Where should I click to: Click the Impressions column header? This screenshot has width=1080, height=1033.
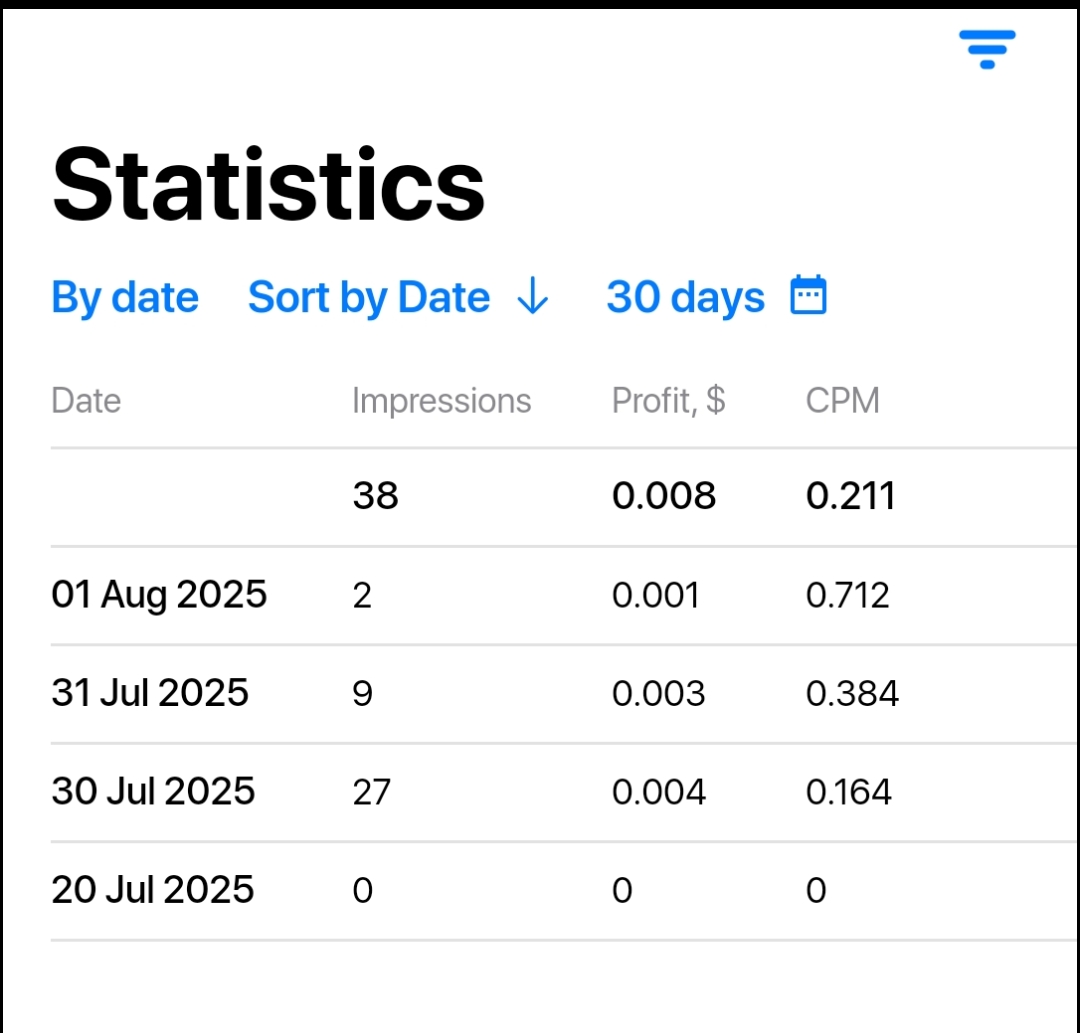(442, 401)
